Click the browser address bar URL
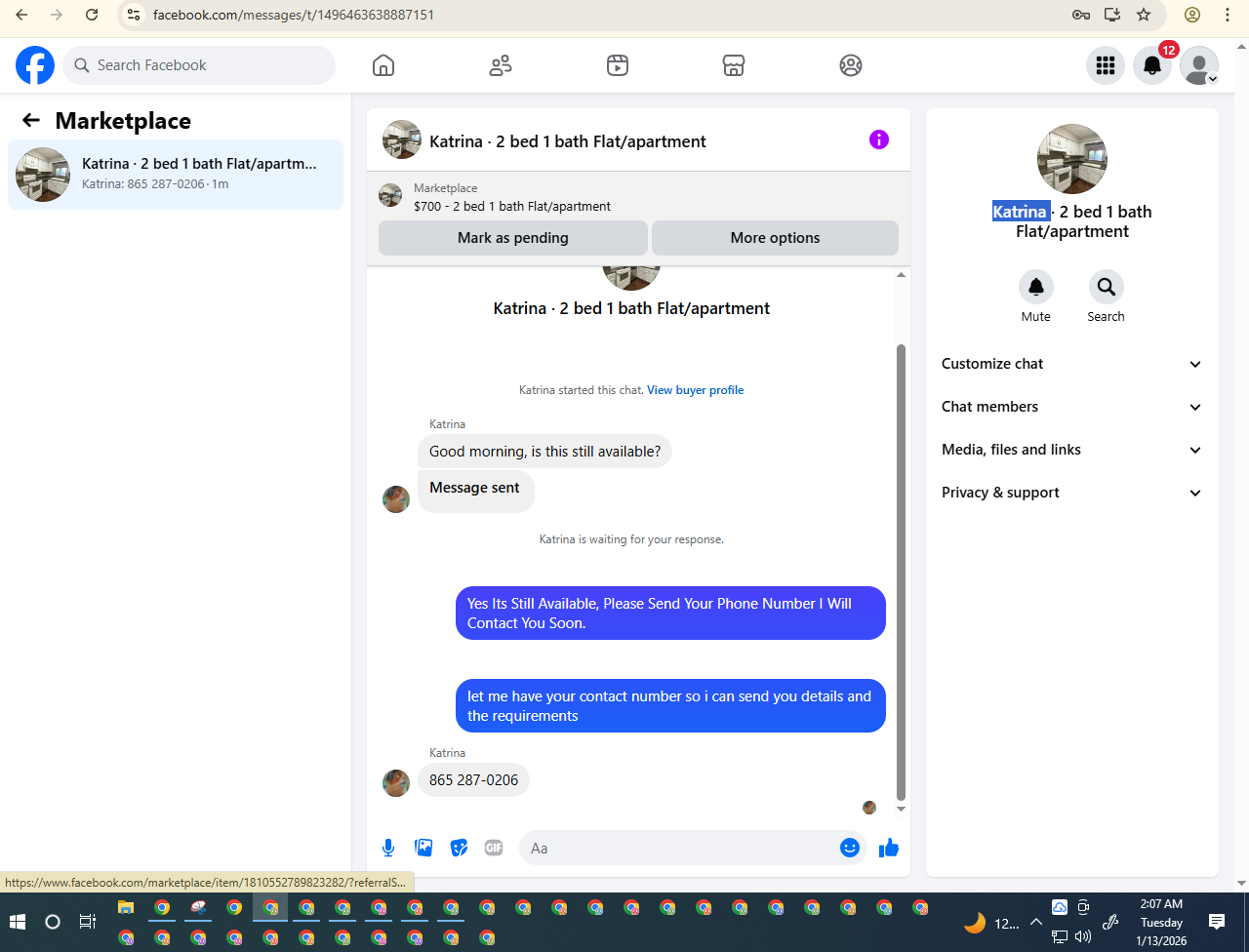This screenshot has height=952, width=1249. point(294,15)
